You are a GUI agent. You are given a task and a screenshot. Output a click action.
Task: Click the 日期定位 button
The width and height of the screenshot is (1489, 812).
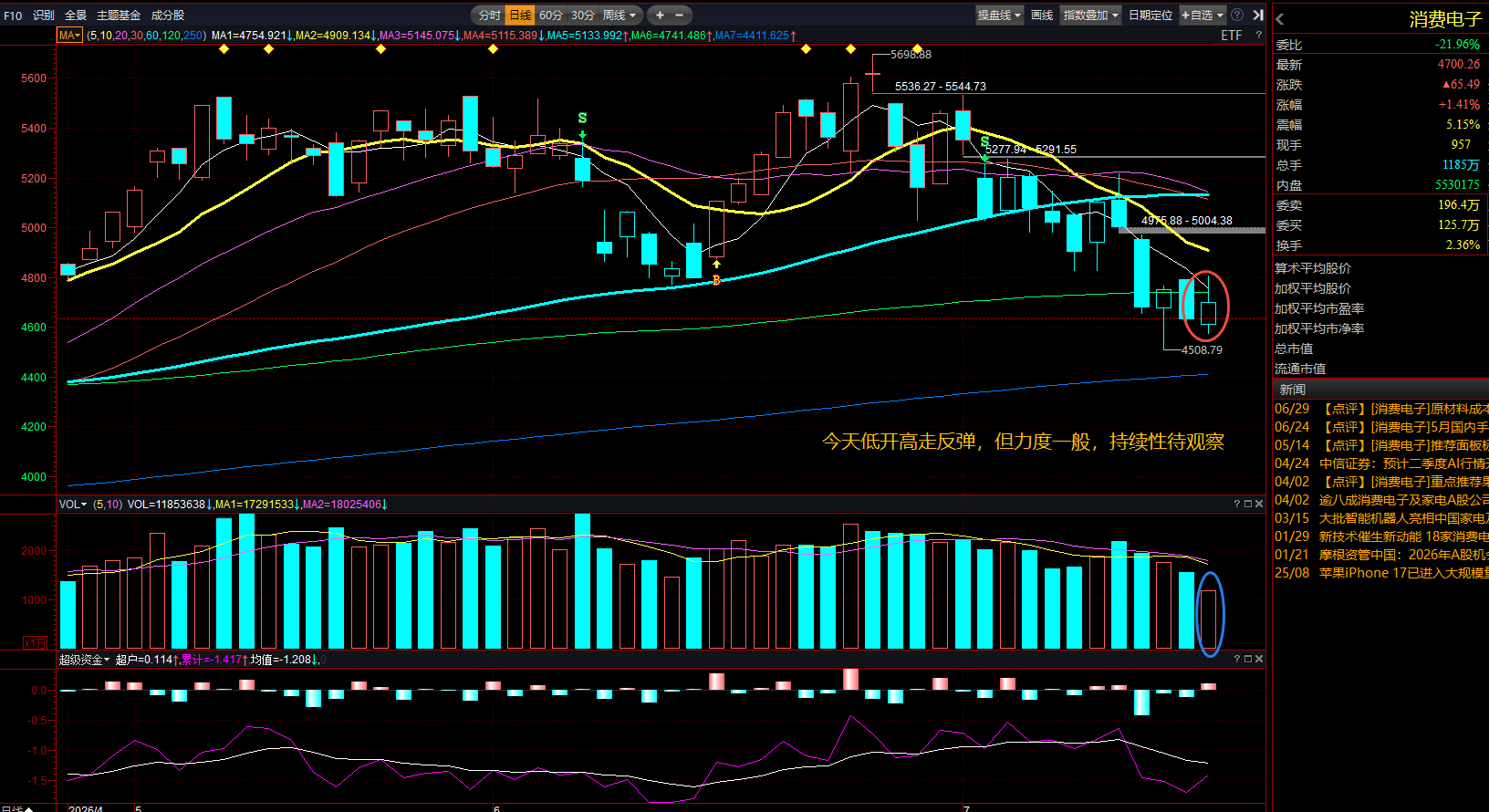[x=1150, y=15]
